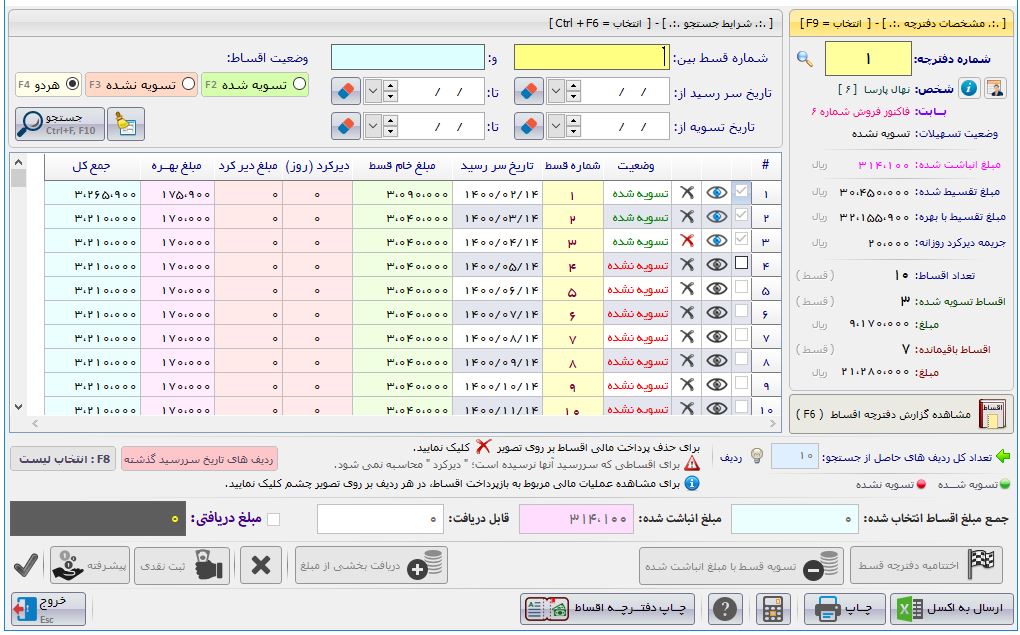Click the green checkmark confirm icon

click(25, 565)
